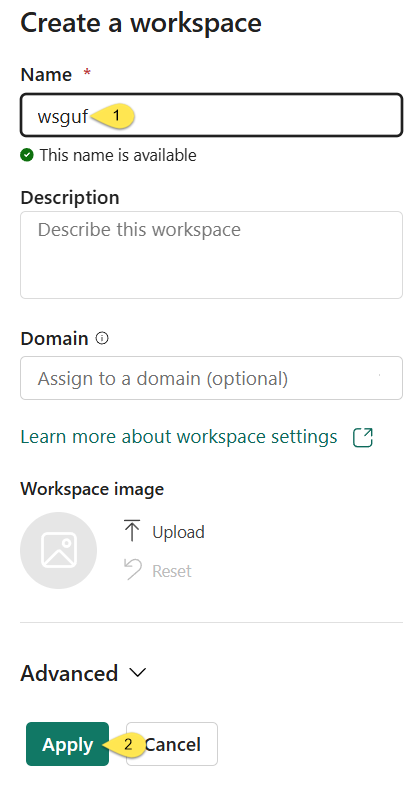Viewport: 420px width, 794px height.
Task: Open the Assign to a domain dropdown
Action: tap(211, 378)
